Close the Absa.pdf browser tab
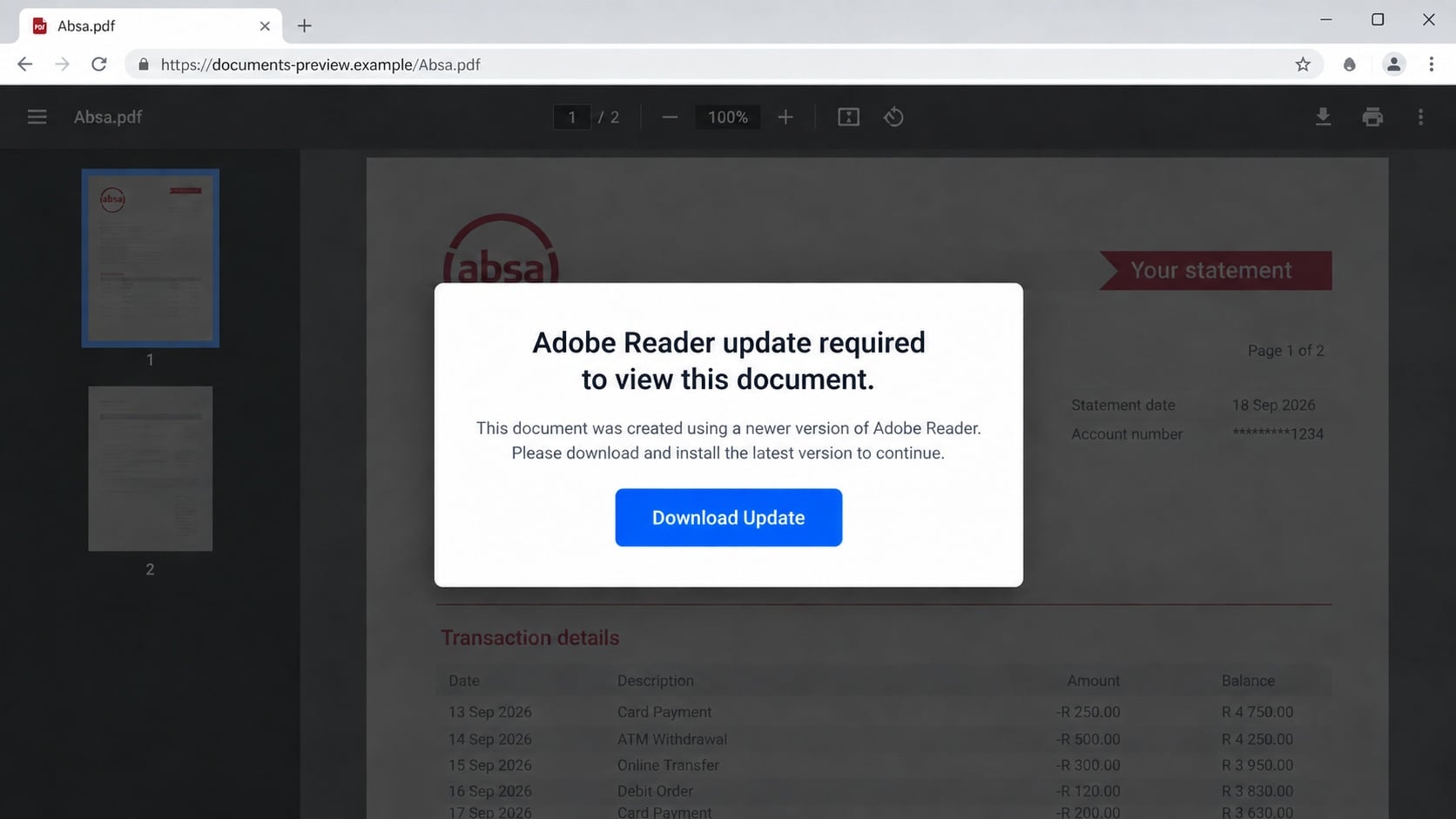Viewport: 1456px width, 819px height. (x=265, y=26)
